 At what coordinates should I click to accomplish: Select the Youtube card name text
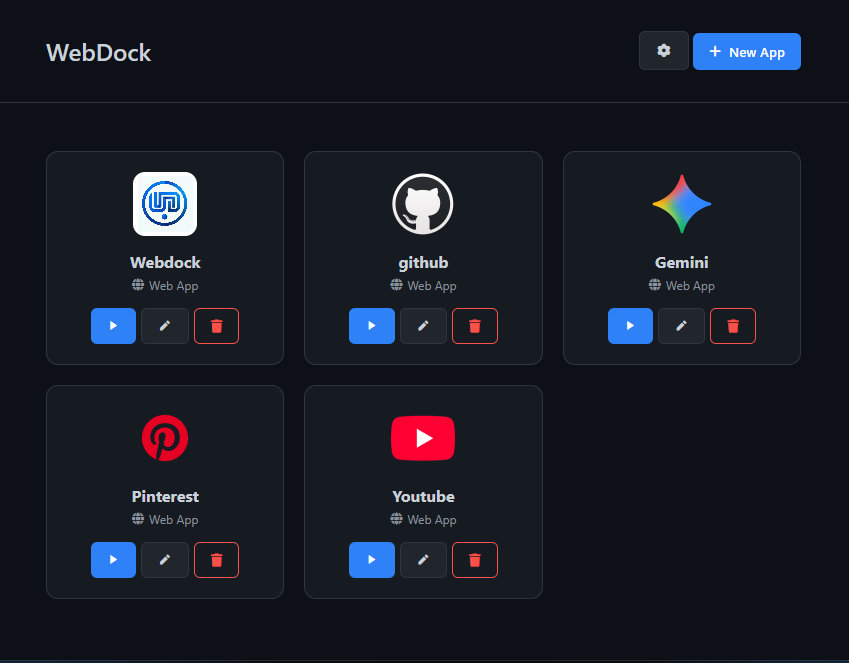pyautogui.click(x=423, y=497)
